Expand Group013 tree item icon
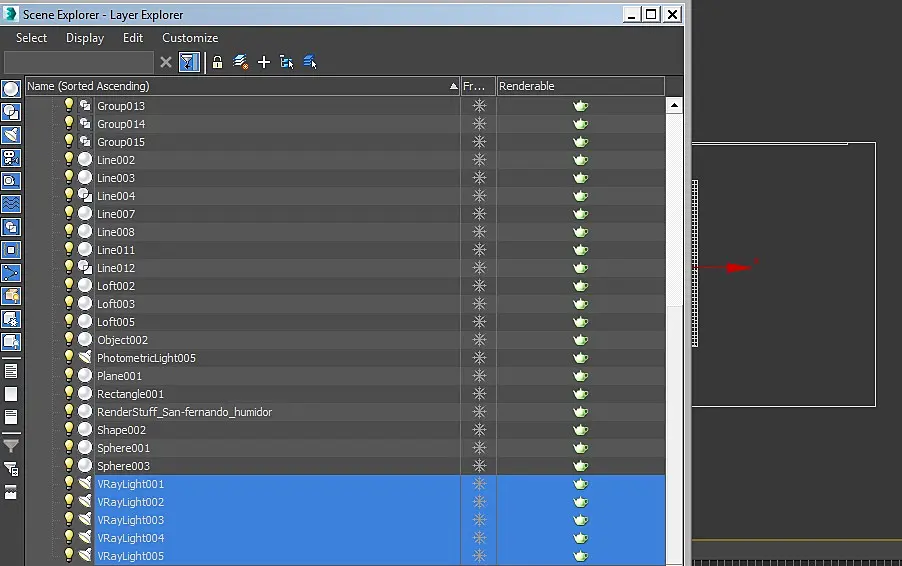This screenshot has height=566, width=902. 85,105
